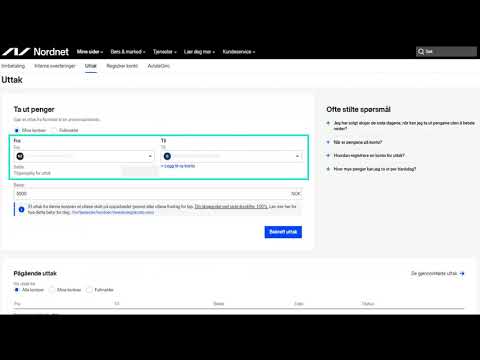Screen dimensions: 480x360
Task: Expand FAQ about how much money per day
Action: 371,169
